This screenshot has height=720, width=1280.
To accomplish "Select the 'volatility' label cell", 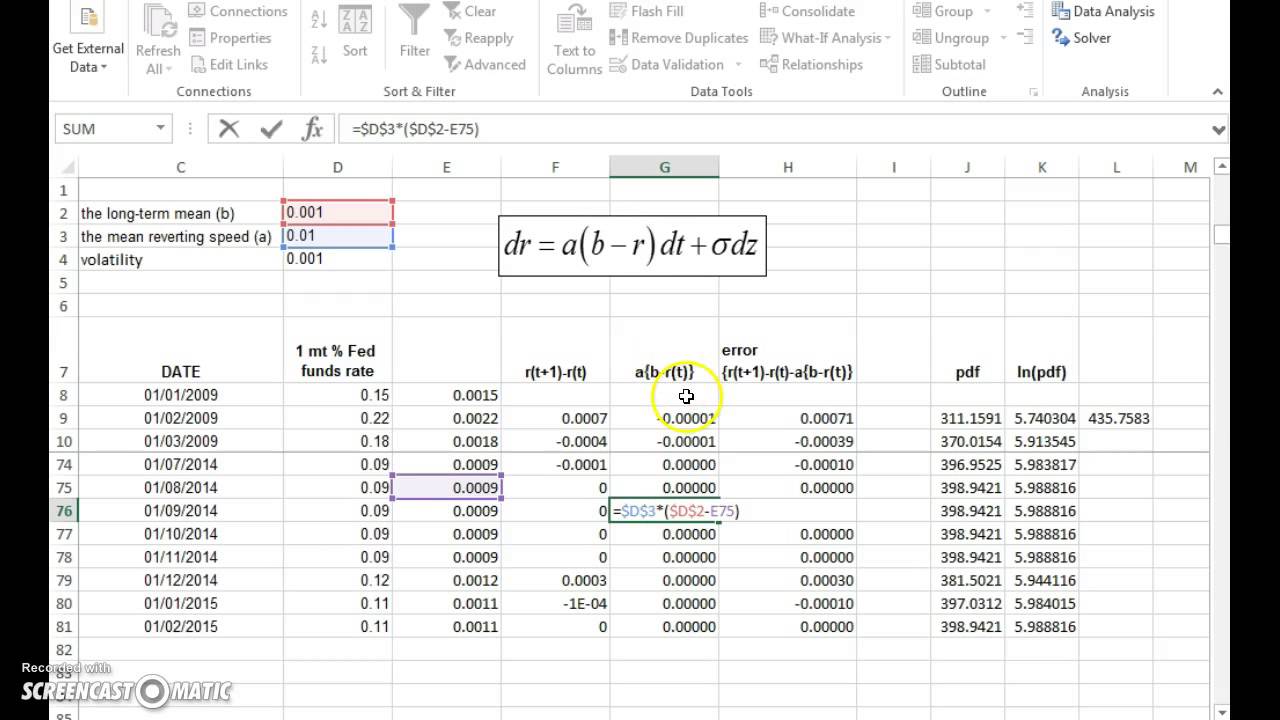I will tap(180, 259).
